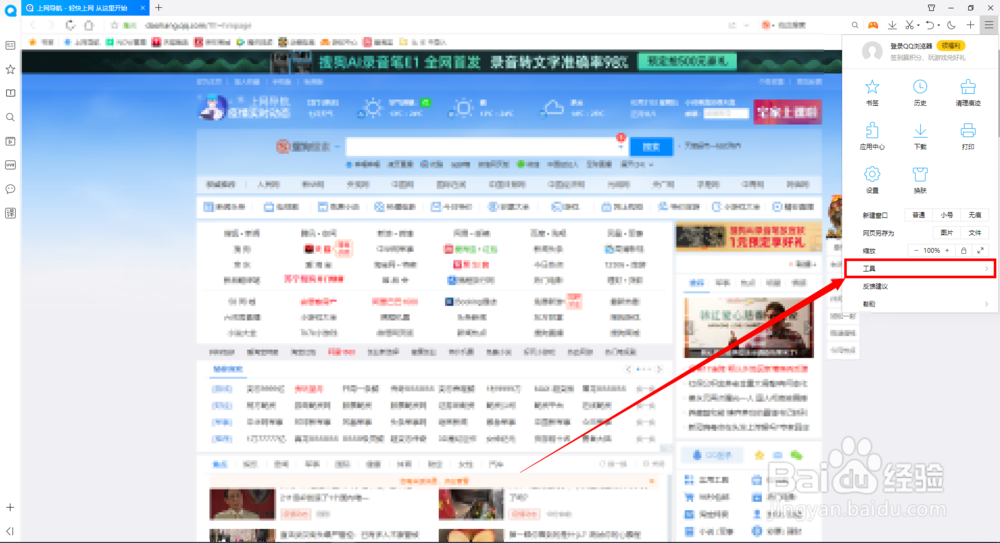
Task: Increase zoom with the plus button
Action: 947,251
